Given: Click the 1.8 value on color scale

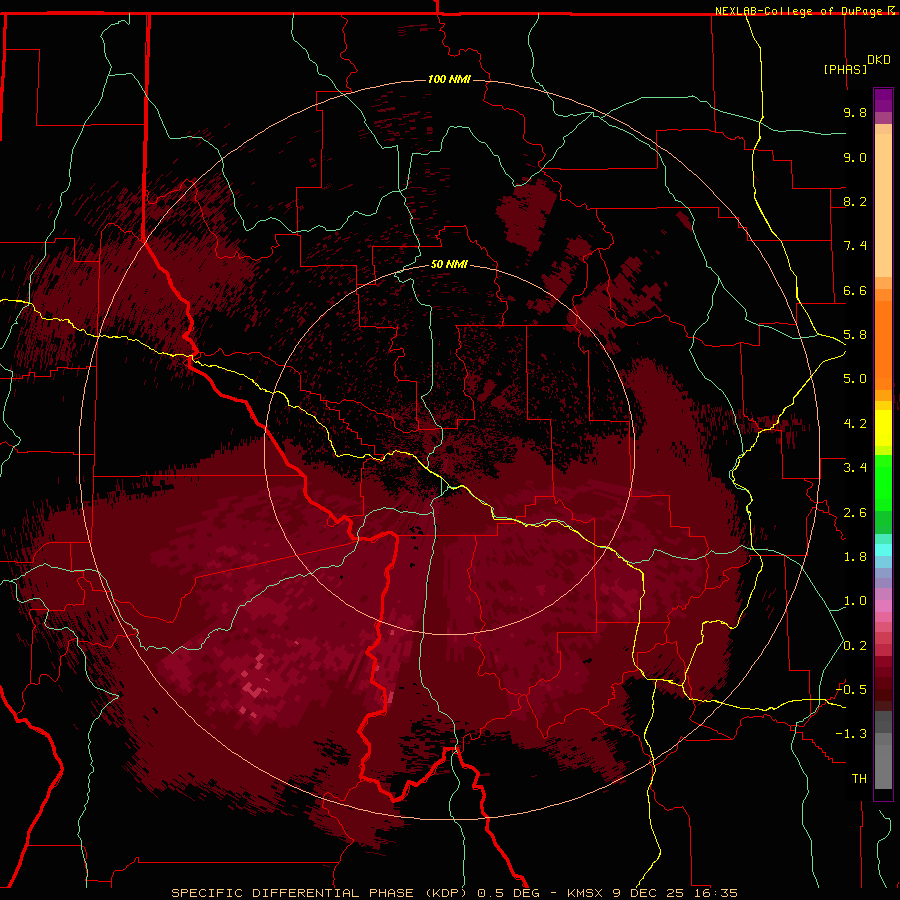Looking at the screenshot, I should [x=855, y=557].
